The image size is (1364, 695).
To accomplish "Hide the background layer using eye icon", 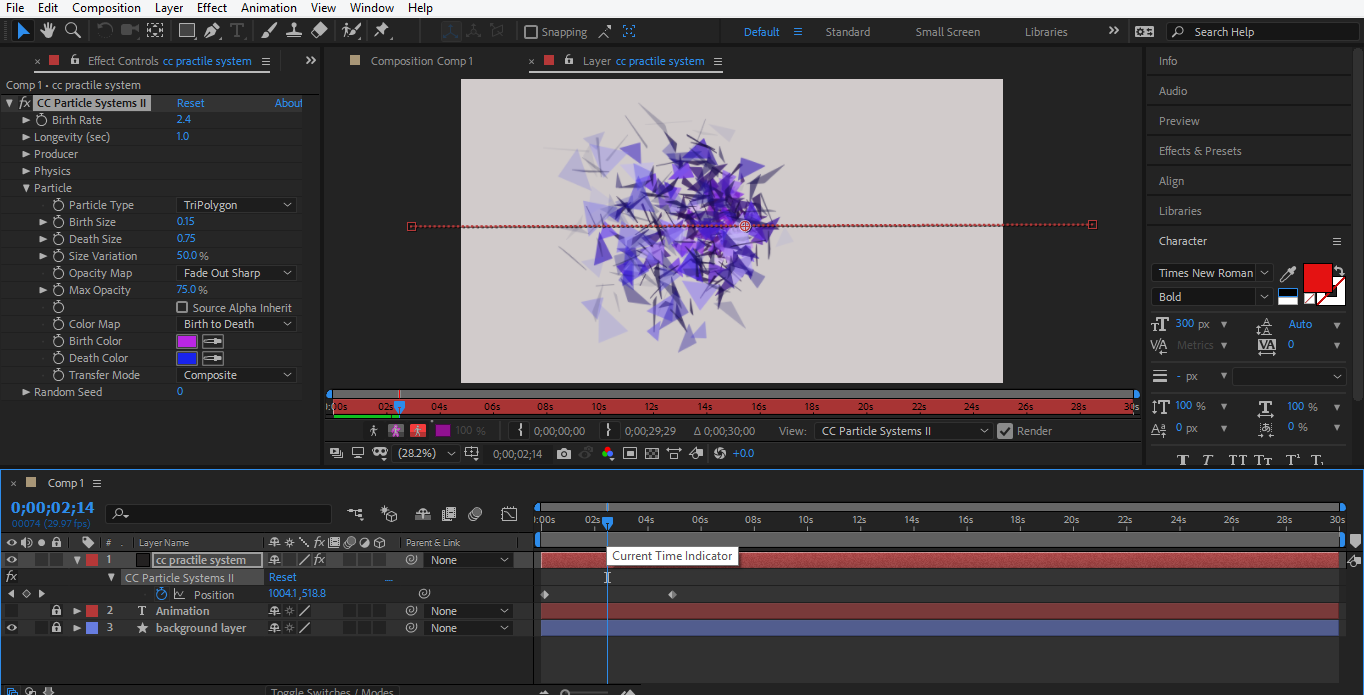I will 12,628.
